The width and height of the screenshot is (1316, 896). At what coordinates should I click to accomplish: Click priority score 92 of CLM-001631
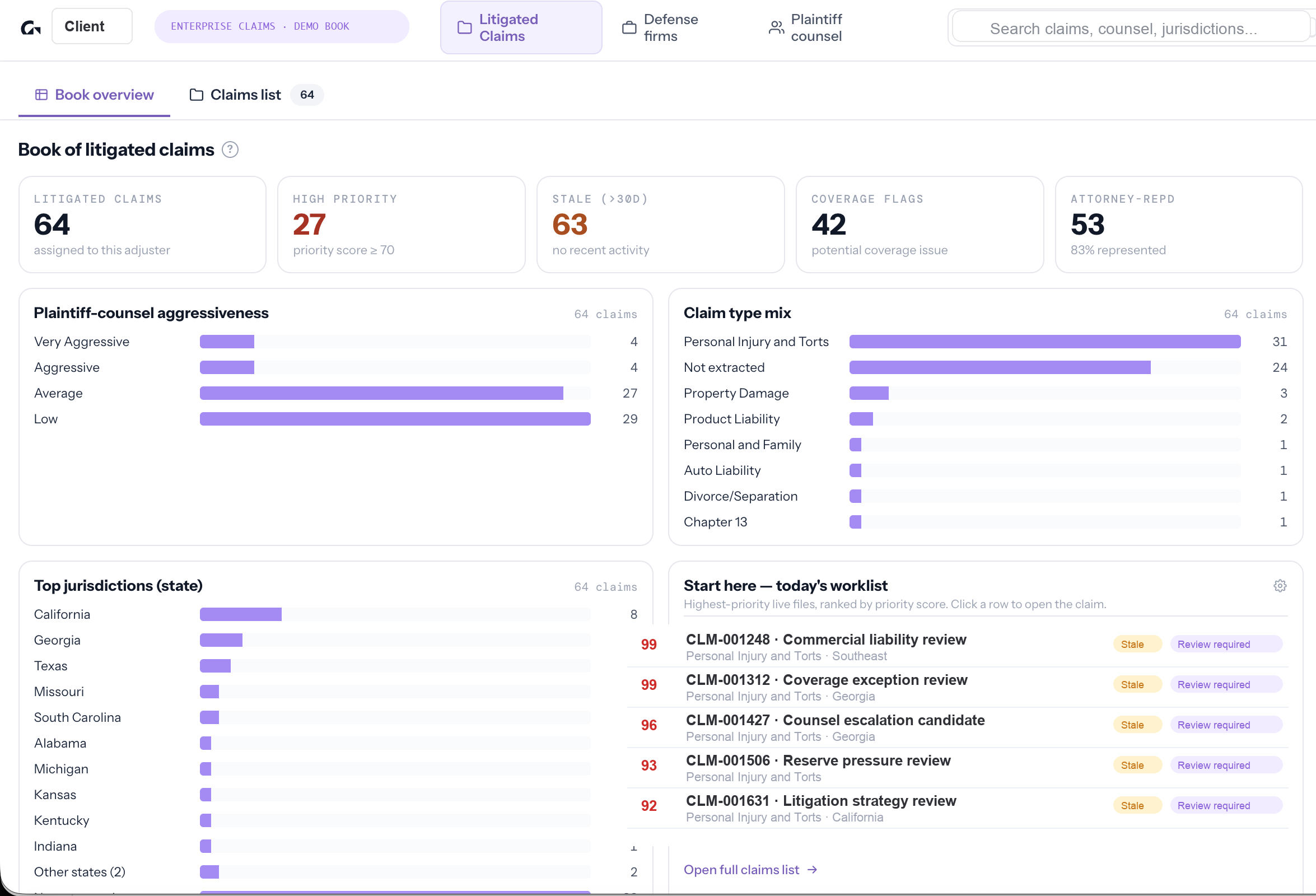(x=649, y=806)
